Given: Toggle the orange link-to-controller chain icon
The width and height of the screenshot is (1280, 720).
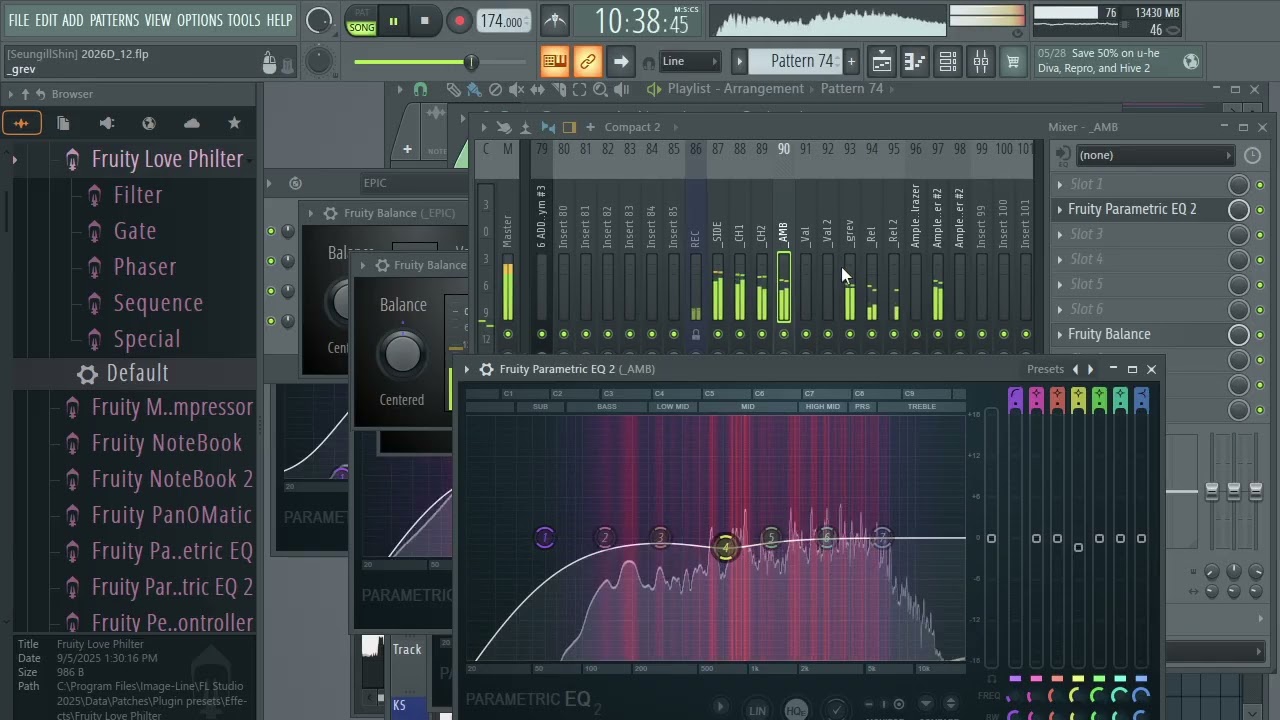Looking at the screenshot, I should [588, 62].
